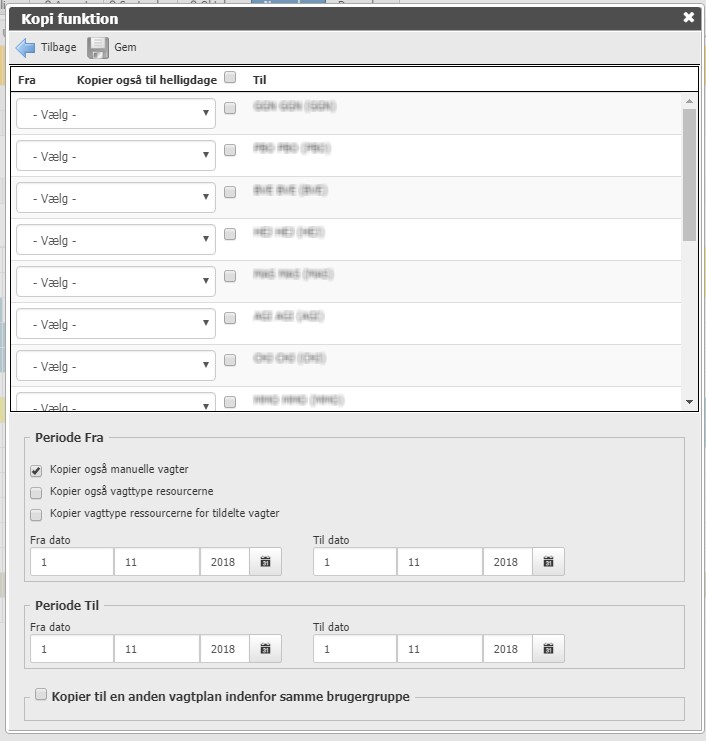Click the Gem save floppy disk icon
Viewport: 706px width, 741px height.
click(x=97, y=47)
